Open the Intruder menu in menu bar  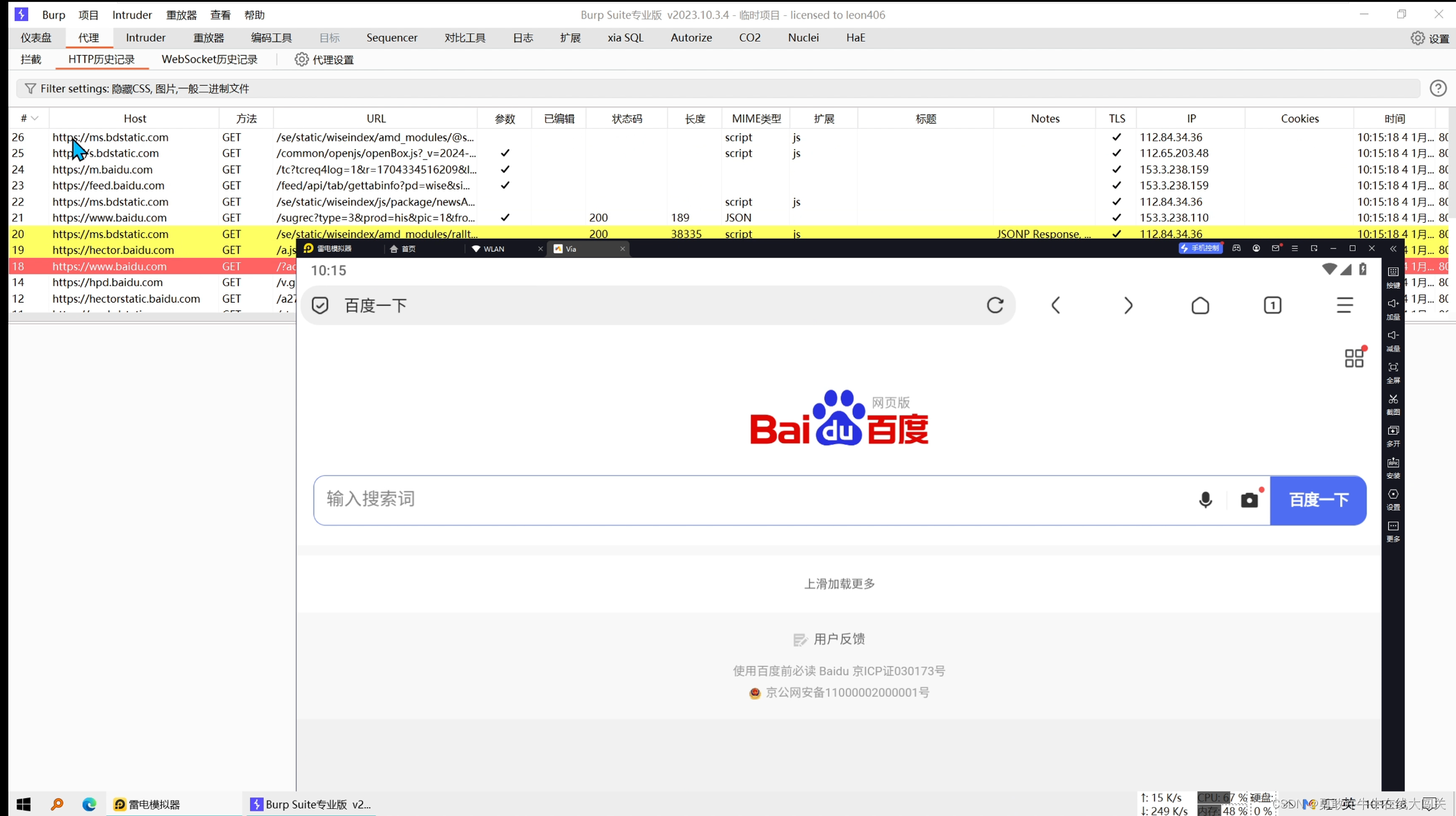pos(132,15)
